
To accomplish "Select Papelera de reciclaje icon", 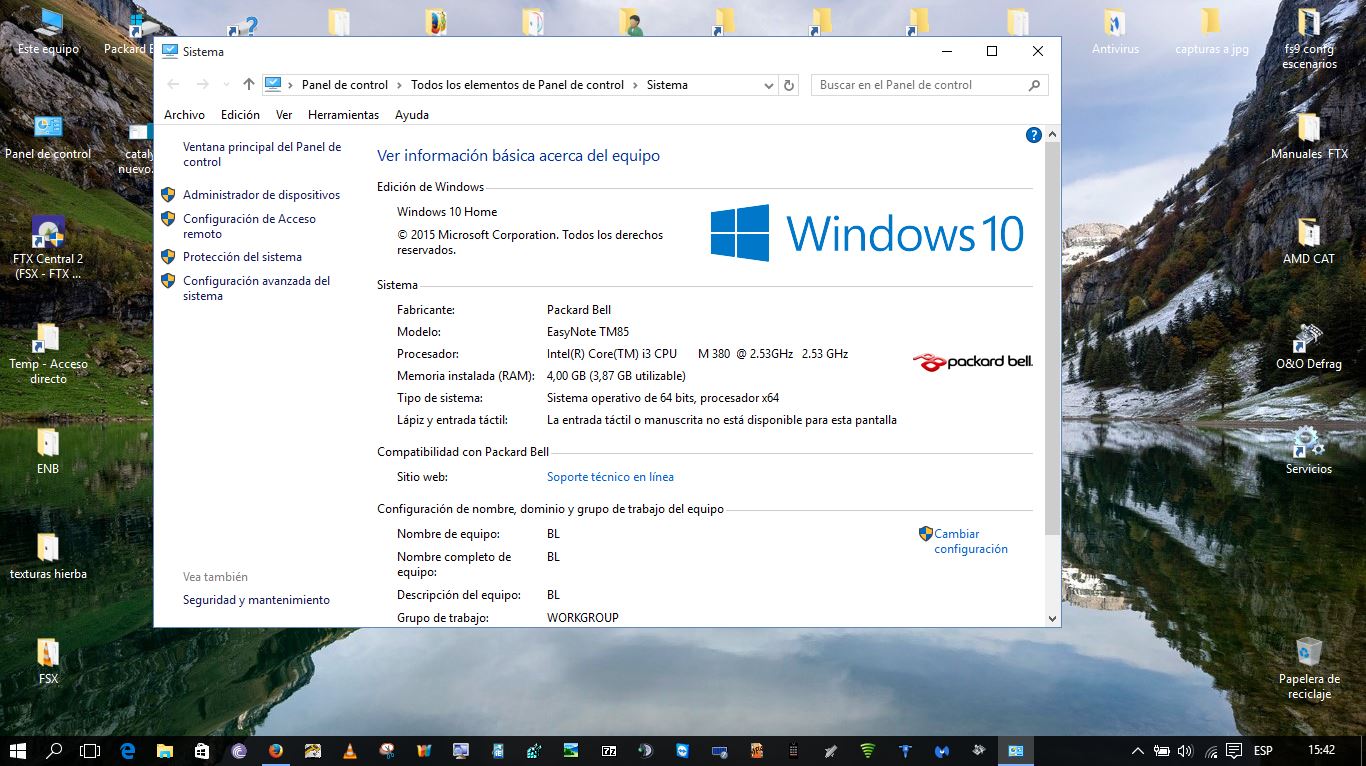I will tap(1309, 669).
